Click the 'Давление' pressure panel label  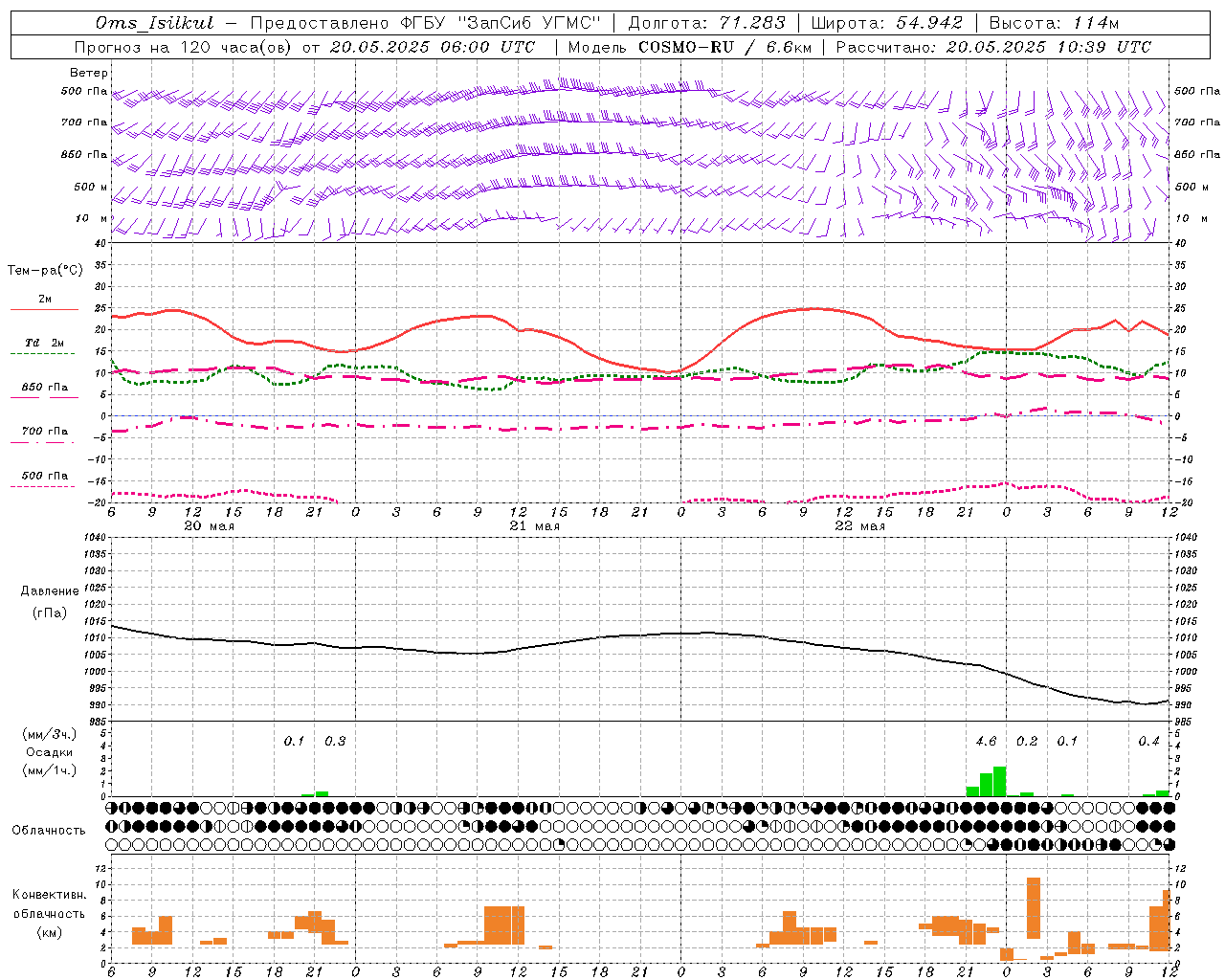(50, 591)
